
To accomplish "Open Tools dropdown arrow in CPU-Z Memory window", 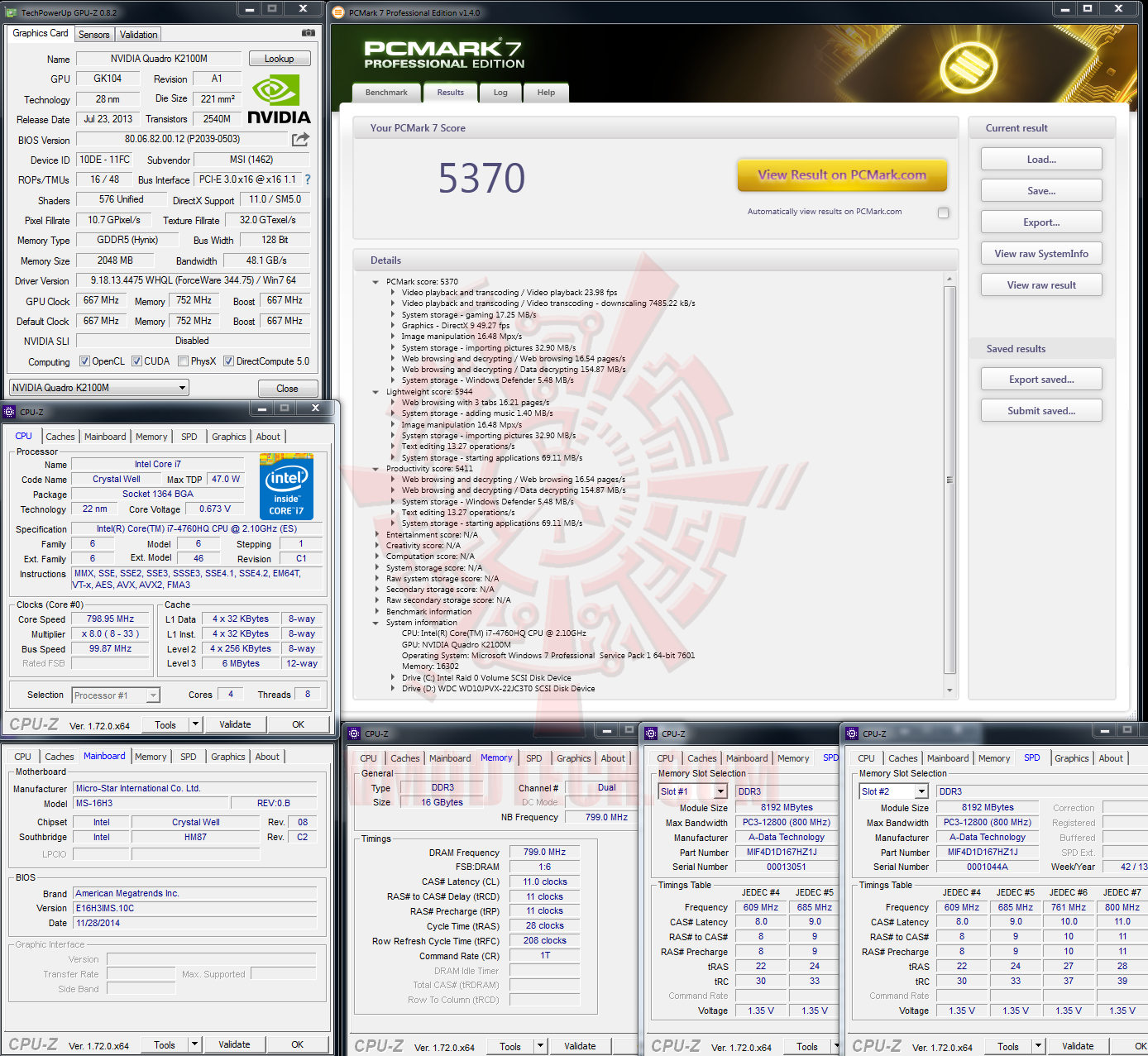I will pyautogui.click(x=541, y=1046).
